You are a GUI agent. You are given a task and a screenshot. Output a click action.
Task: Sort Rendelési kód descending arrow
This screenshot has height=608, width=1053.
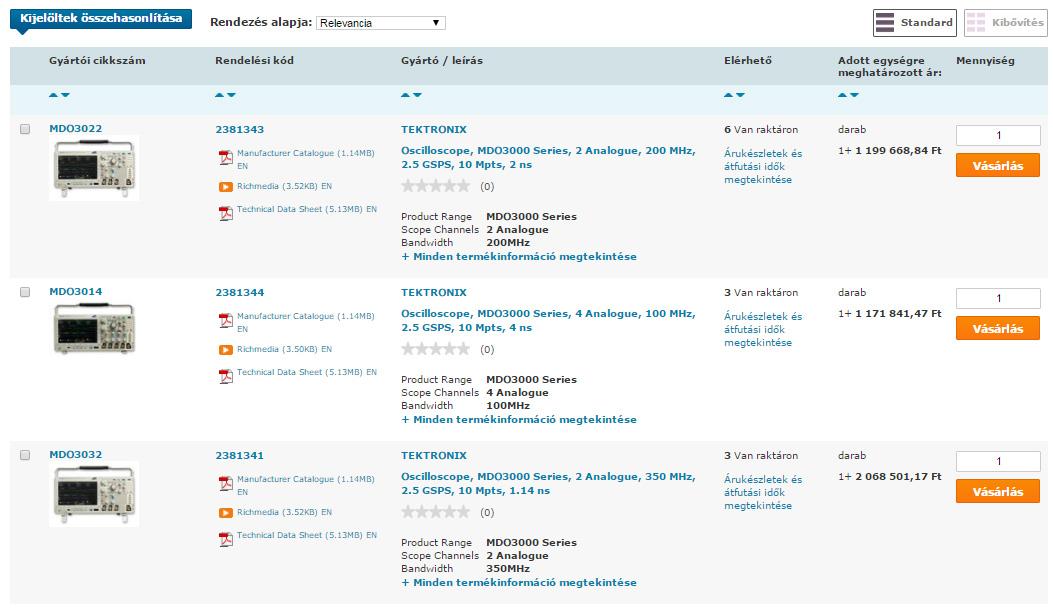coord(231,95)
